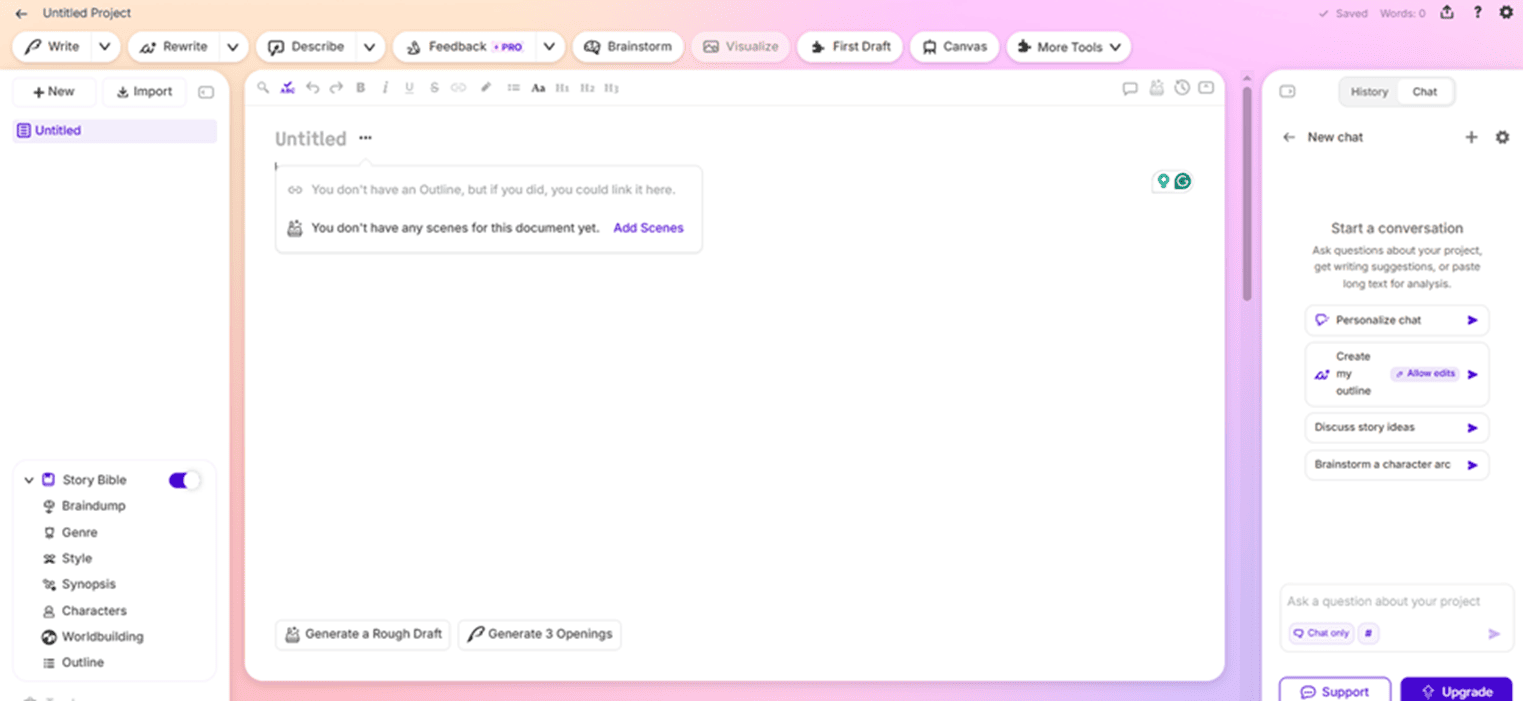
Task: Switch to the History tab
Action: pos(1369,92)
